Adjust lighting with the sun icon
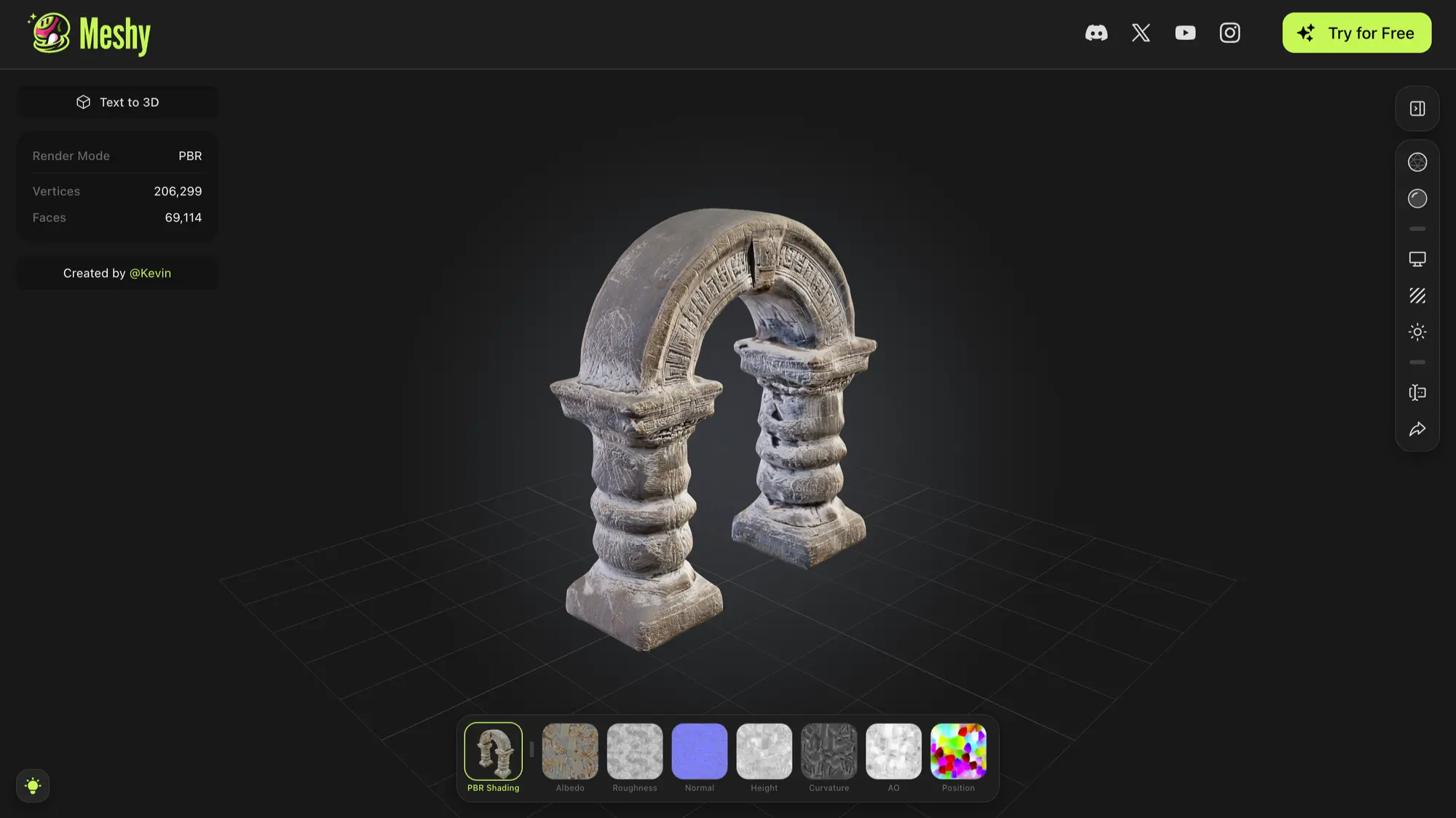The height and width of the screenshot is (818, 1456). (x=1417, y=332)
